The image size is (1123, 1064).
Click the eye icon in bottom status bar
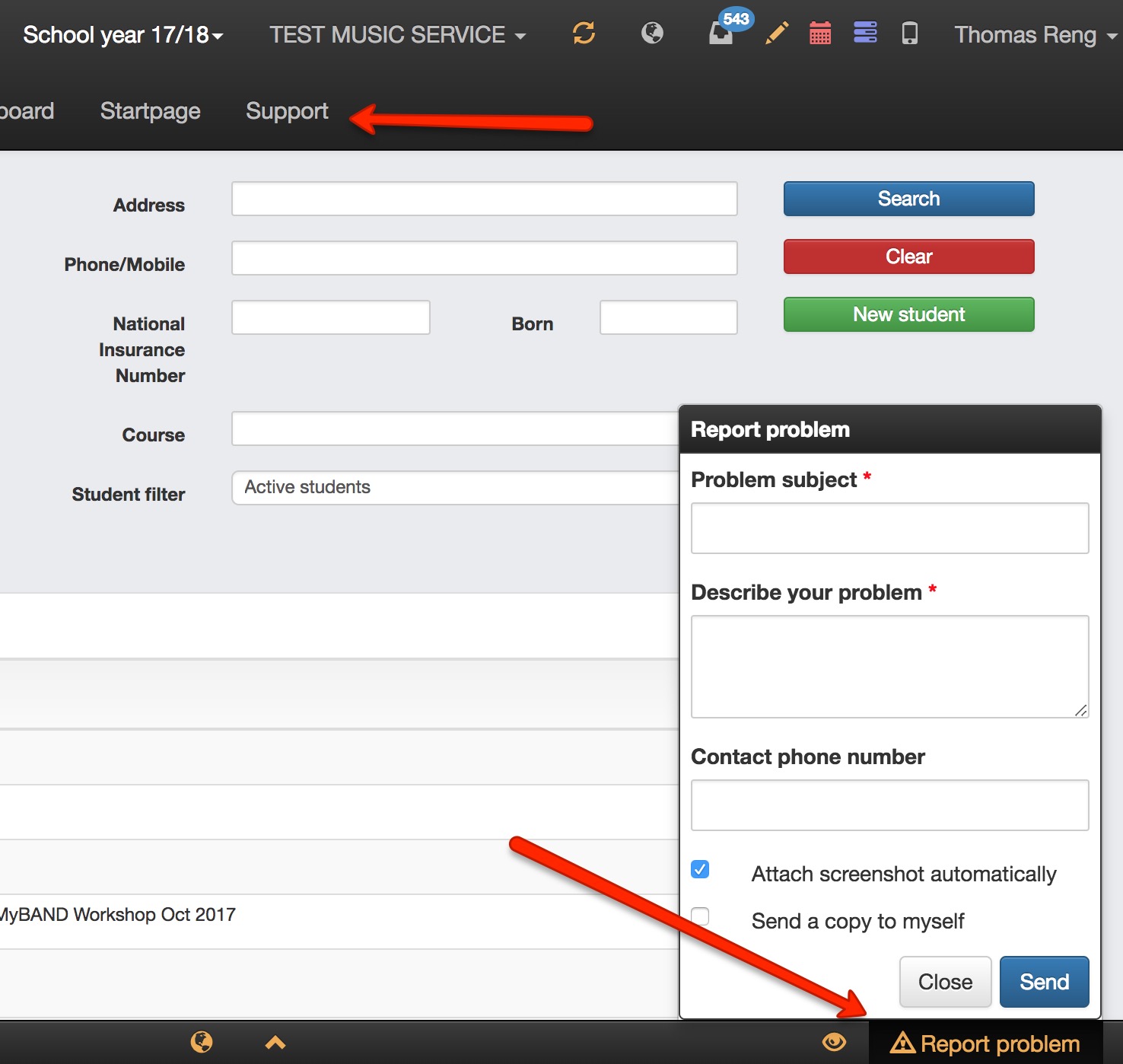[835, 1043]
